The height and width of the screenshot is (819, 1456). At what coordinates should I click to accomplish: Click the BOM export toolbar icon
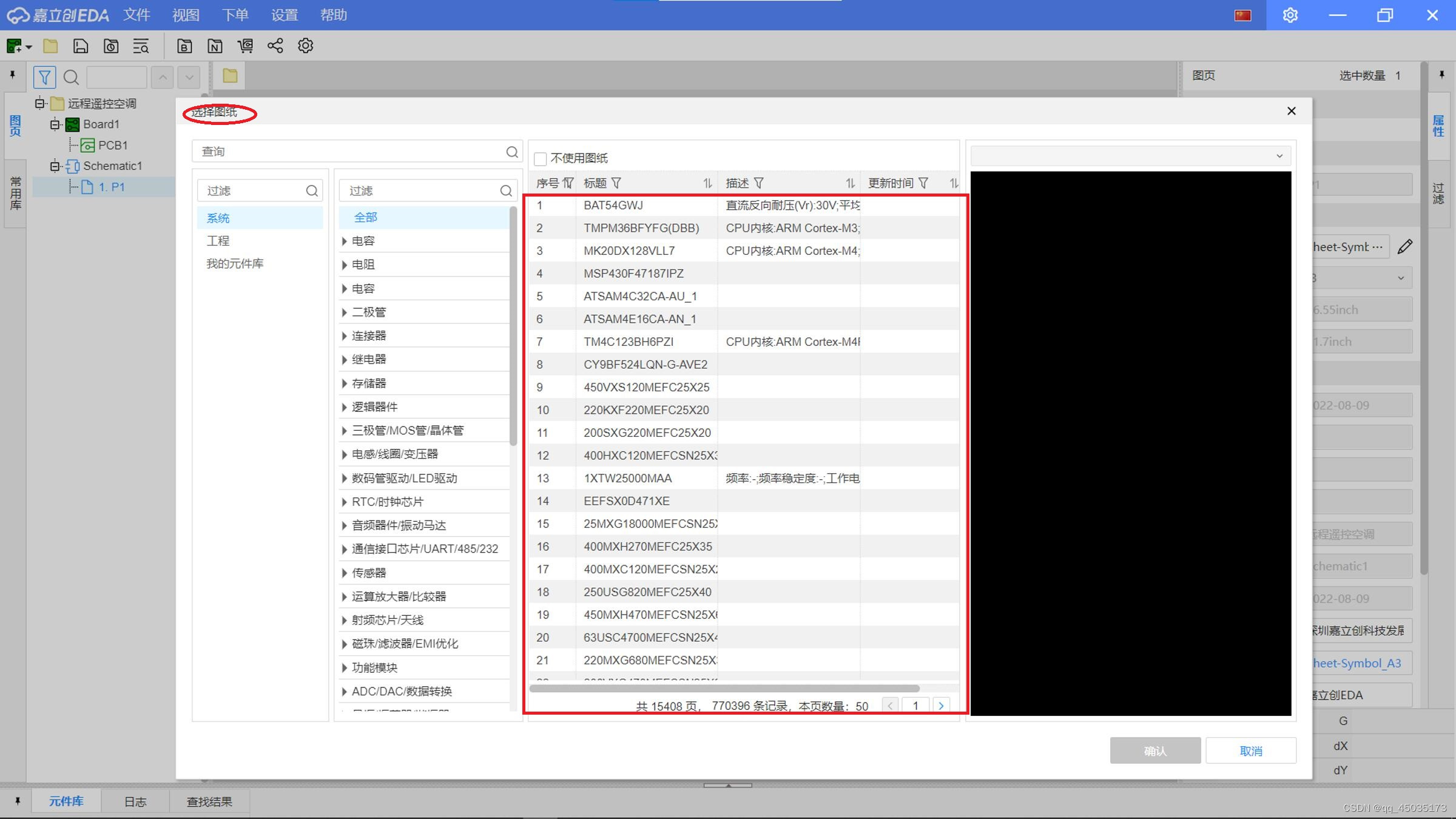pyautogui.click(x=184, y=46)
